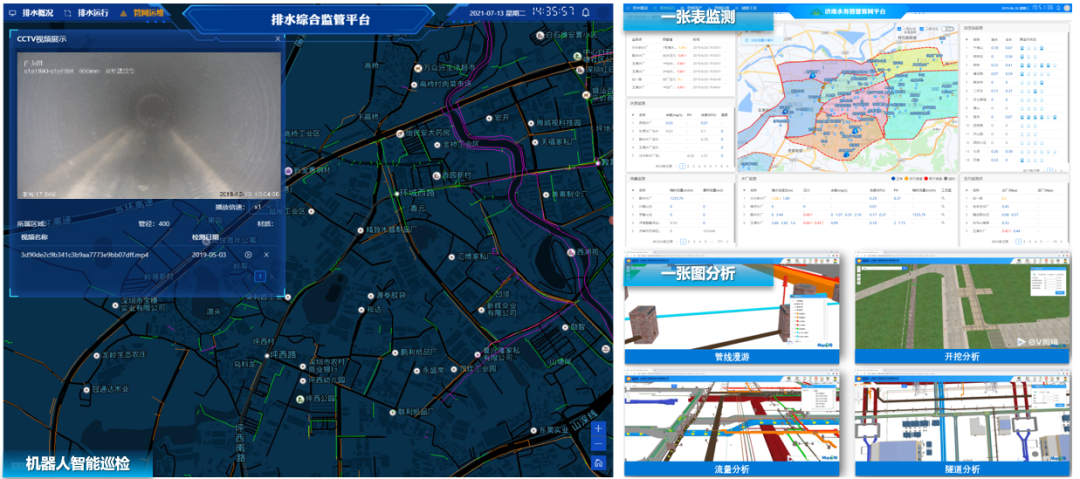Click the 坪西公园 green map marker
This screenshot has height=479, width=1080.
pyautogui.click(x=300, y=398)
